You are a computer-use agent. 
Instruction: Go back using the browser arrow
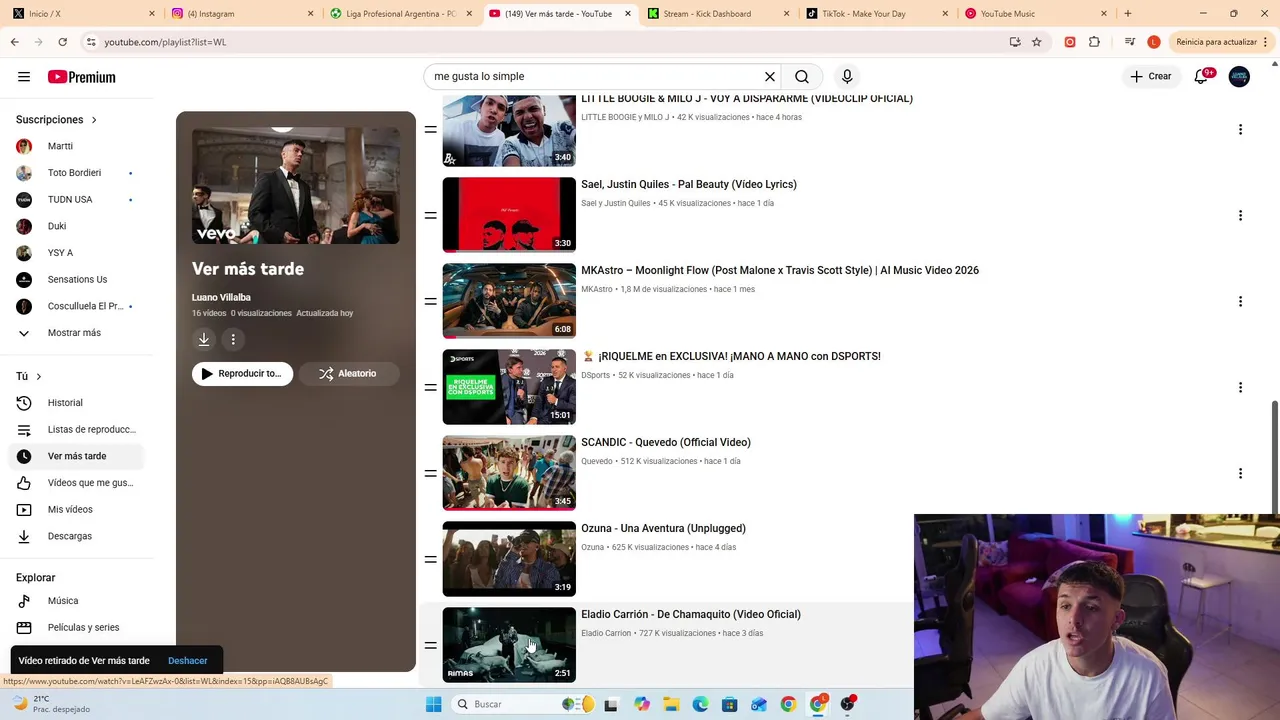14,42
